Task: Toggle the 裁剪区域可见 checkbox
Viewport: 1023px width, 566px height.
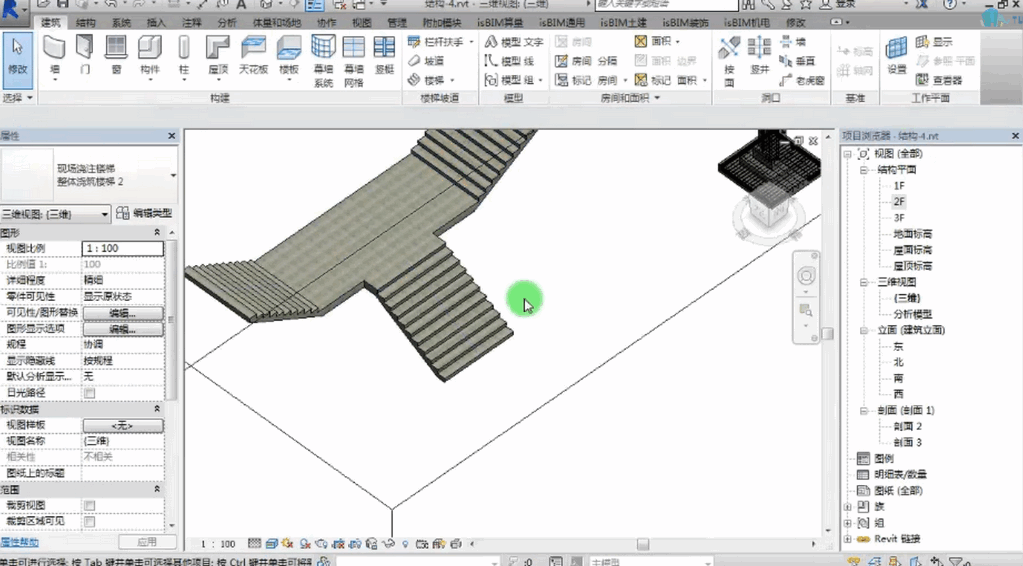Action: tap(89, 522)
